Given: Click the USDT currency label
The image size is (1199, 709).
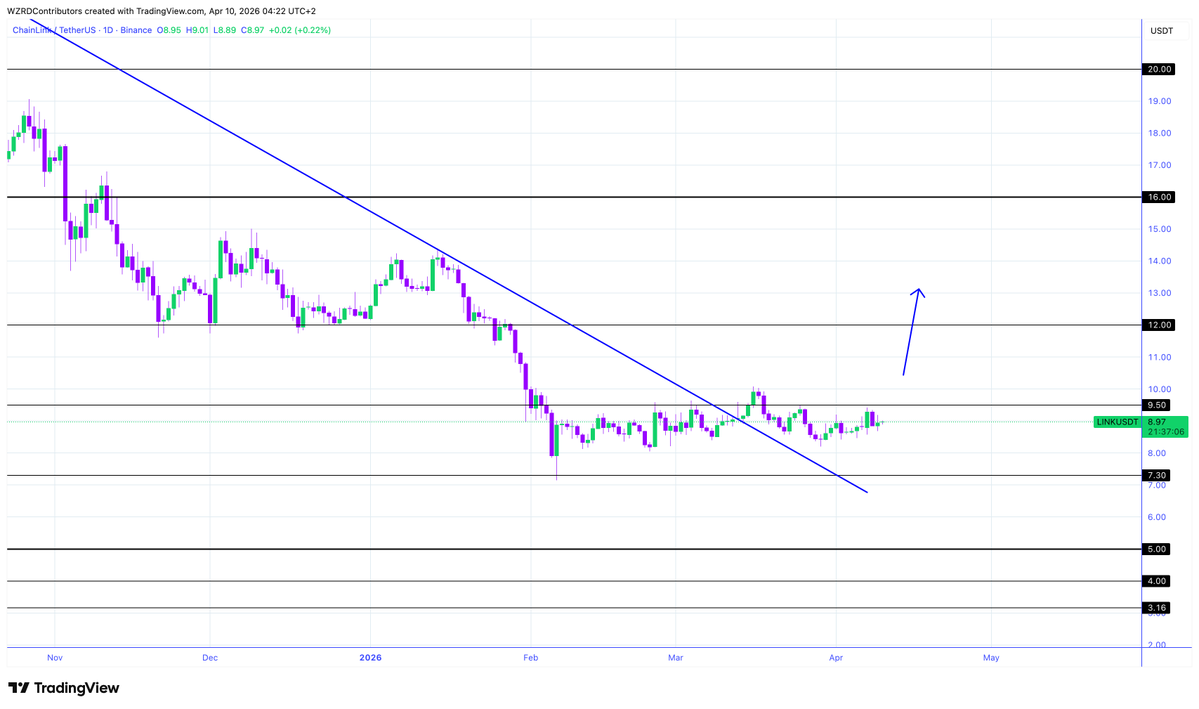Looking at the screenshot, I should (x=1162, y=31).
